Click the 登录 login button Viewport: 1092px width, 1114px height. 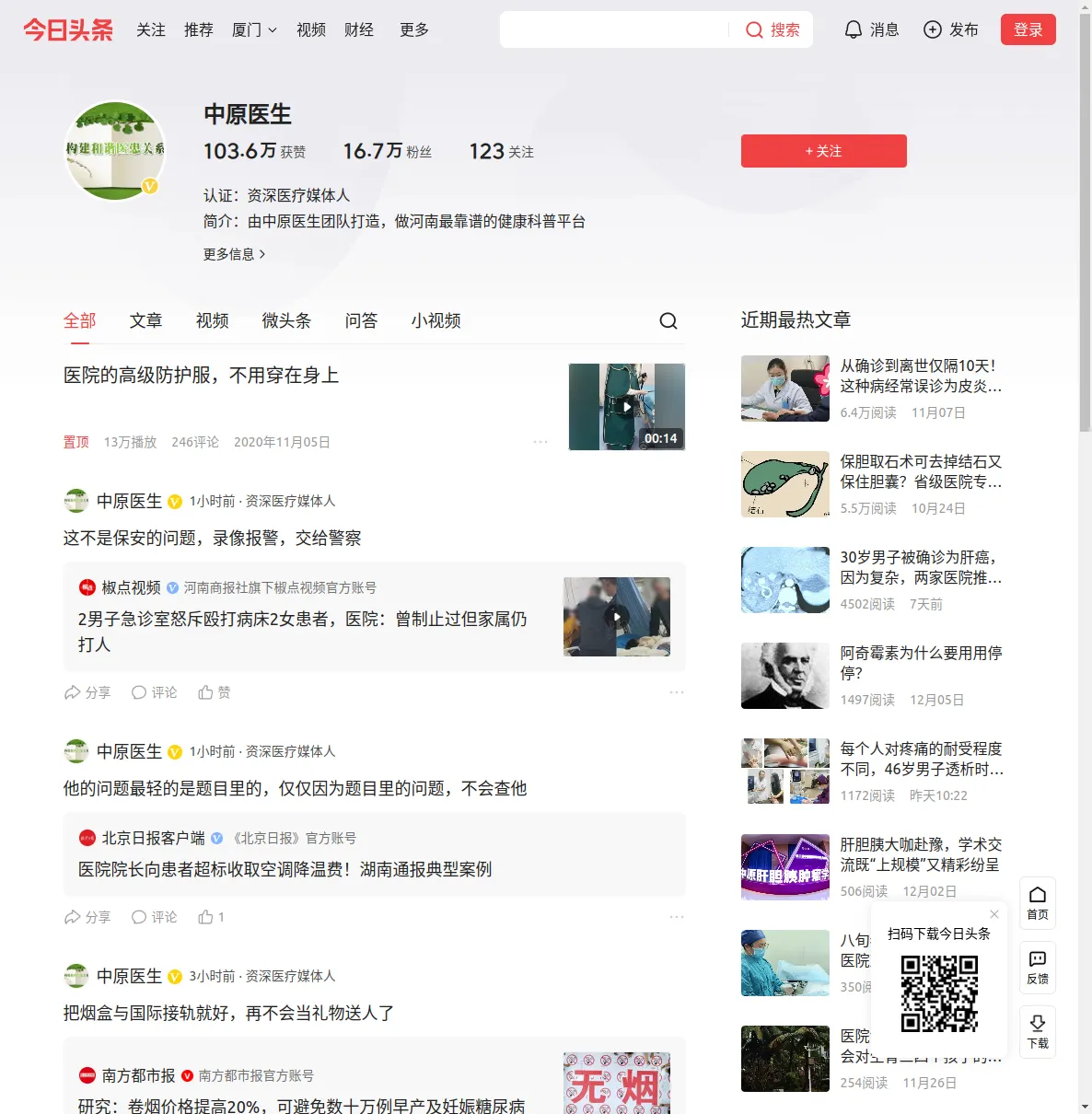1028,30
